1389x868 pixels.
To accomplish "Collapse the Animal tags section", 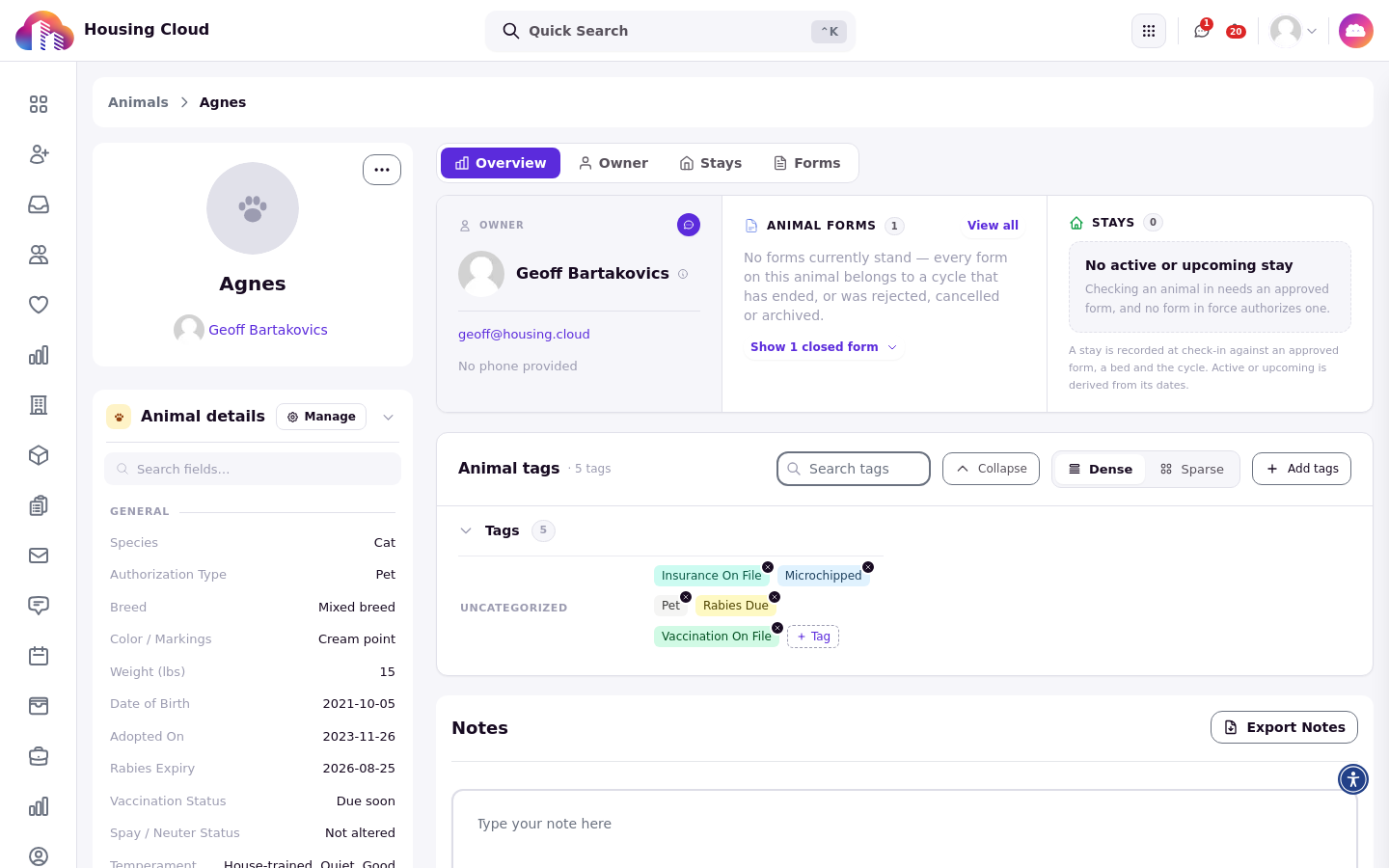I will point(991,469).
